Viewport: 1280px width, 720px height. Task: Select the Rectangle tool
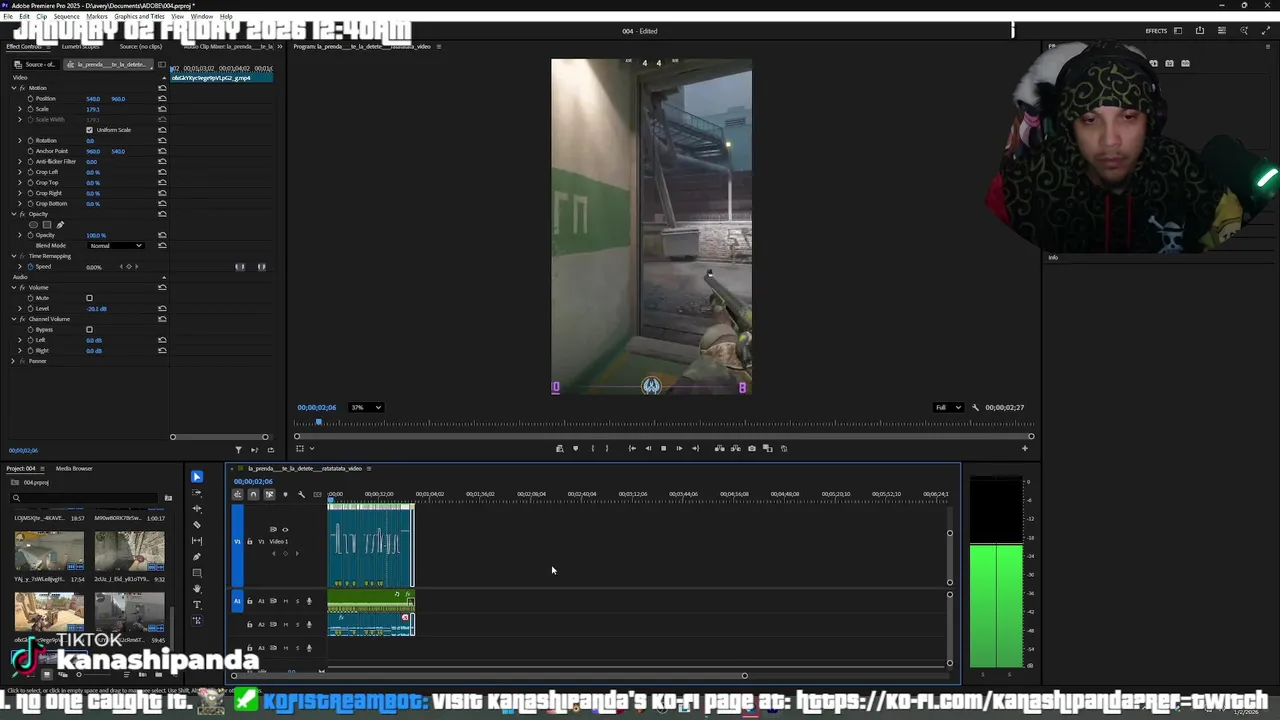tap(197, 573)
